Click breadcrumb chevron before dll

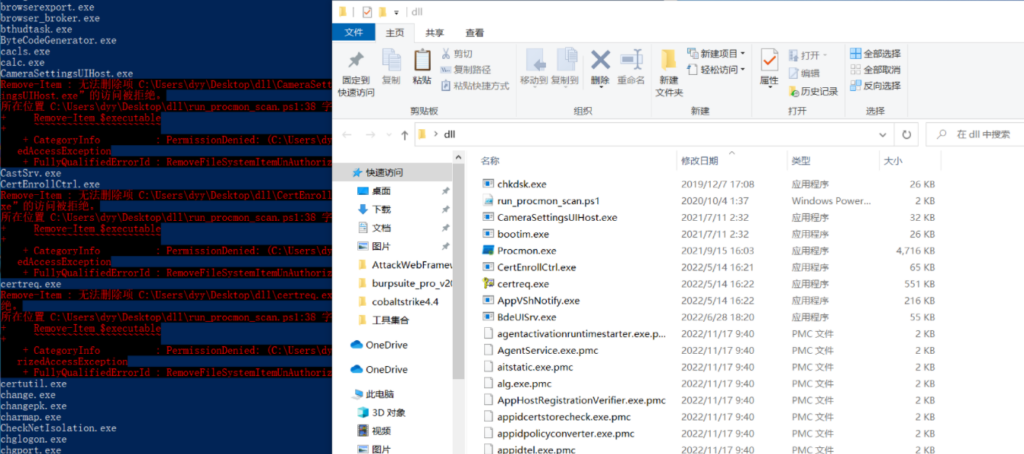435,135
